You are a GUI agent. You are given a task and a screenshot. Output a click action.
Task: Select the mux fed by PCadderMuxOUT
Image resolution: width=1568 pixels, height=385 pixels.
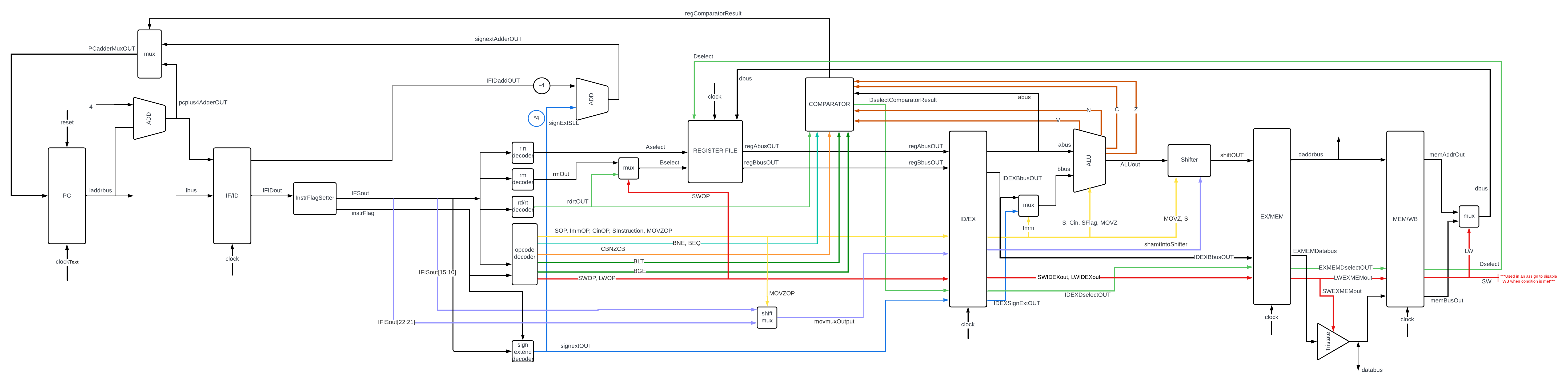[x=150, y=54]
